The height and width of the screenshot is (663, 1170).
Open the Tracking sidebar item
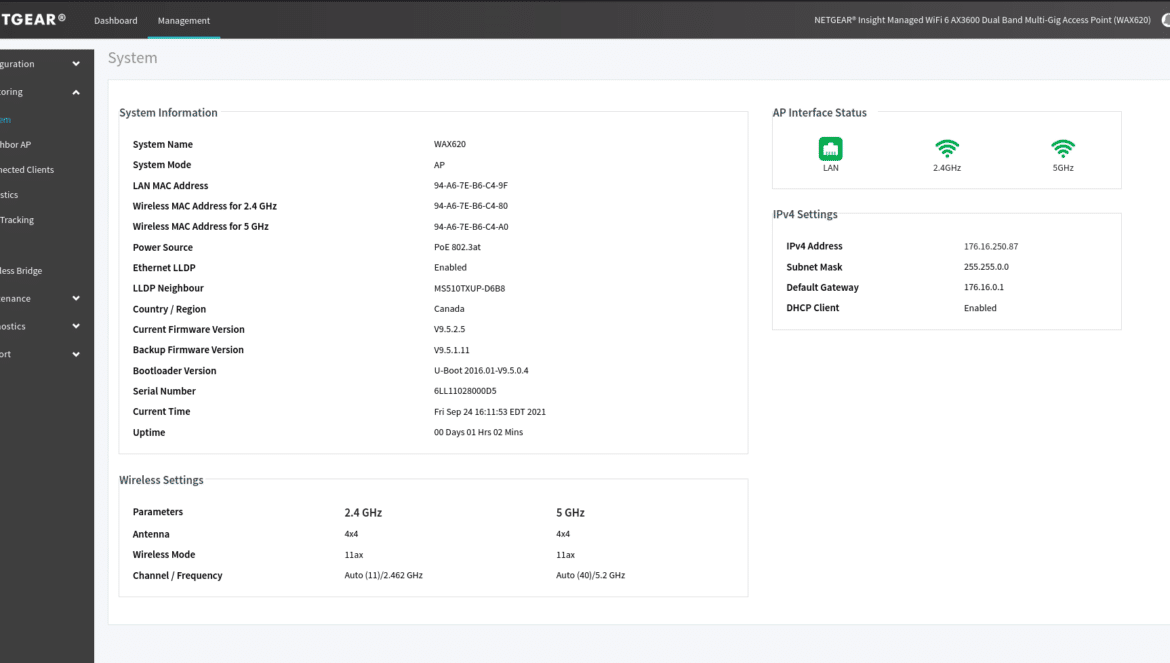(x=17, y=220)
